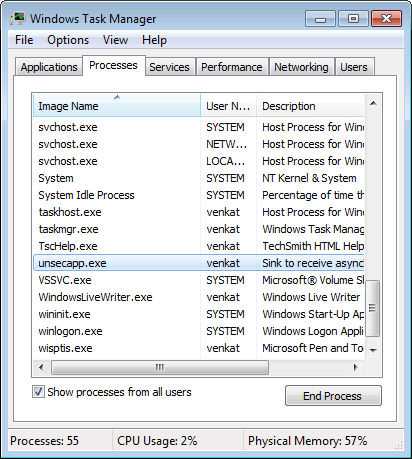
Task: Sort by Image Name column header
Action: pyautogui.click(x=116, y=106)
